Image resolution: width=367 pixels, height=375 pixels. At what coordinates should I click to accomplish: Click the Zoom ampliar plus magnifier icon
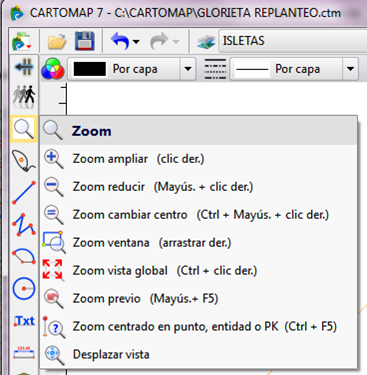(53, 159)
